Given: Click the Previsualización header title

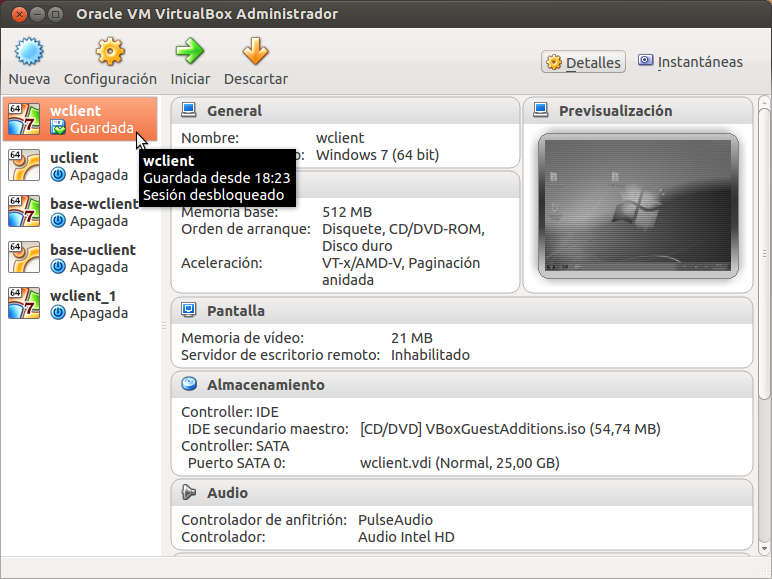Looking at the screenshot, I should (615, 111).
